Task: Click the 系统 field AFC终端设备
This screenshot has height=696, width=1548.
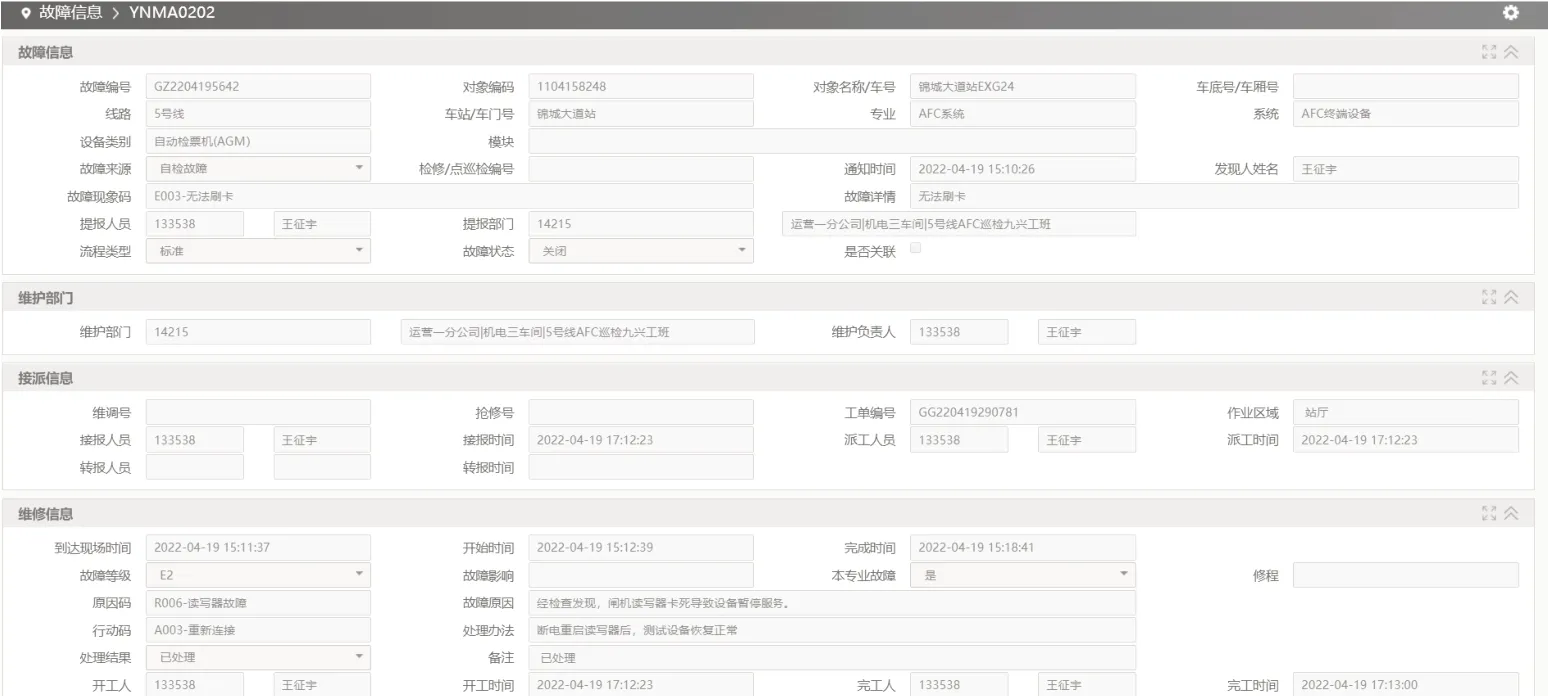Action: coord(1406,114)
